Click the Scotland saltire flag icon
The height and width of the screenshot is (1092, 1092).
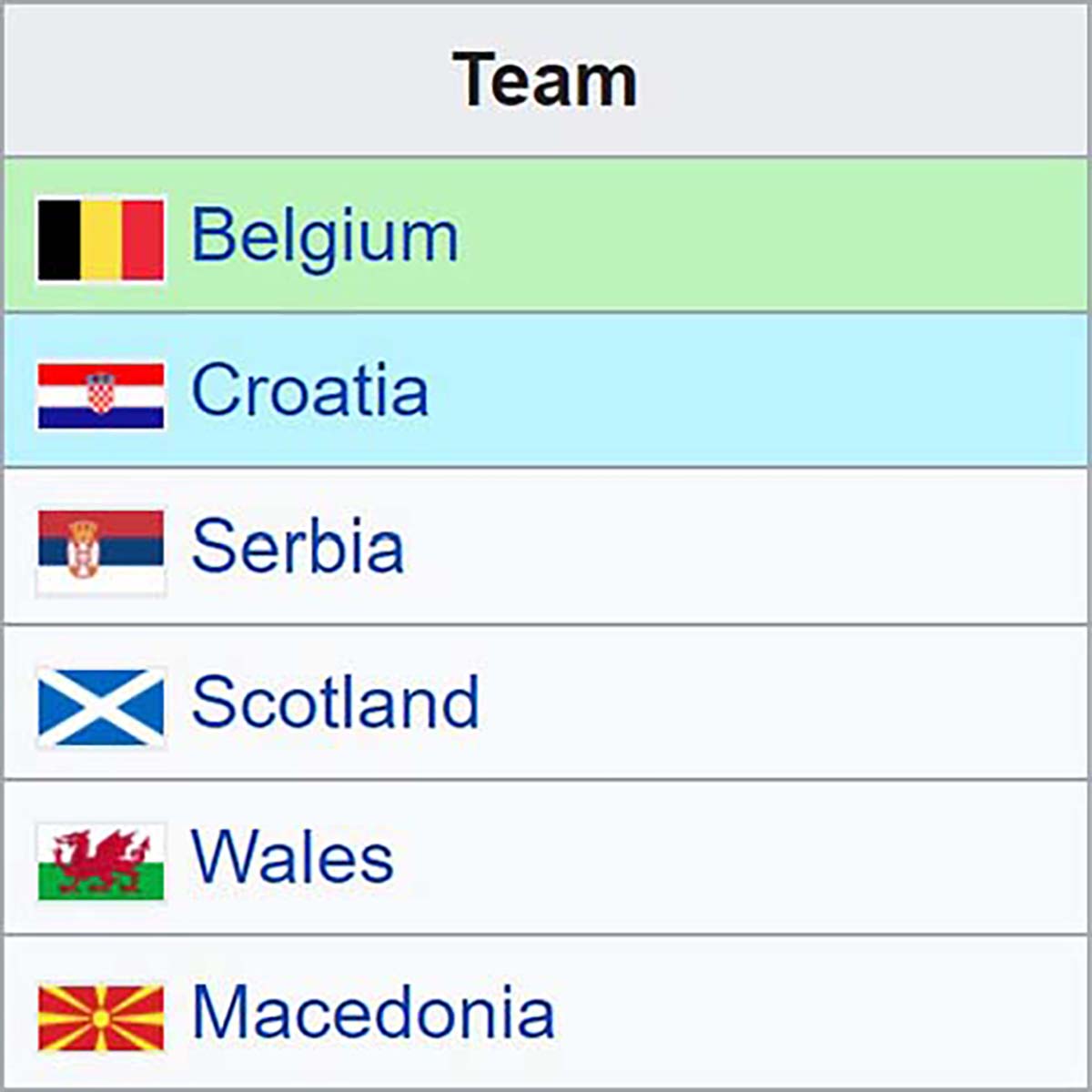[101, 707]
